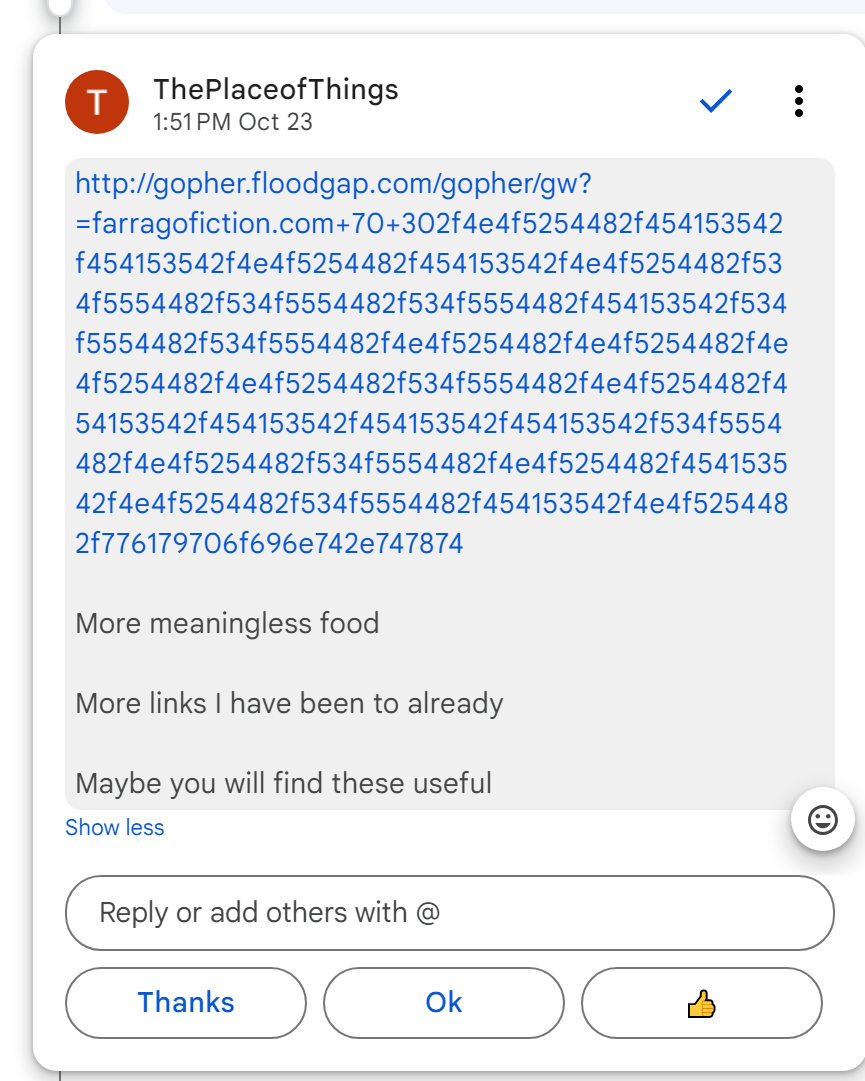This screenshot has height=1081, width=865.
Task: Collapse the comment using Show less
Action: pyautogui.click(x=114, y=828)
